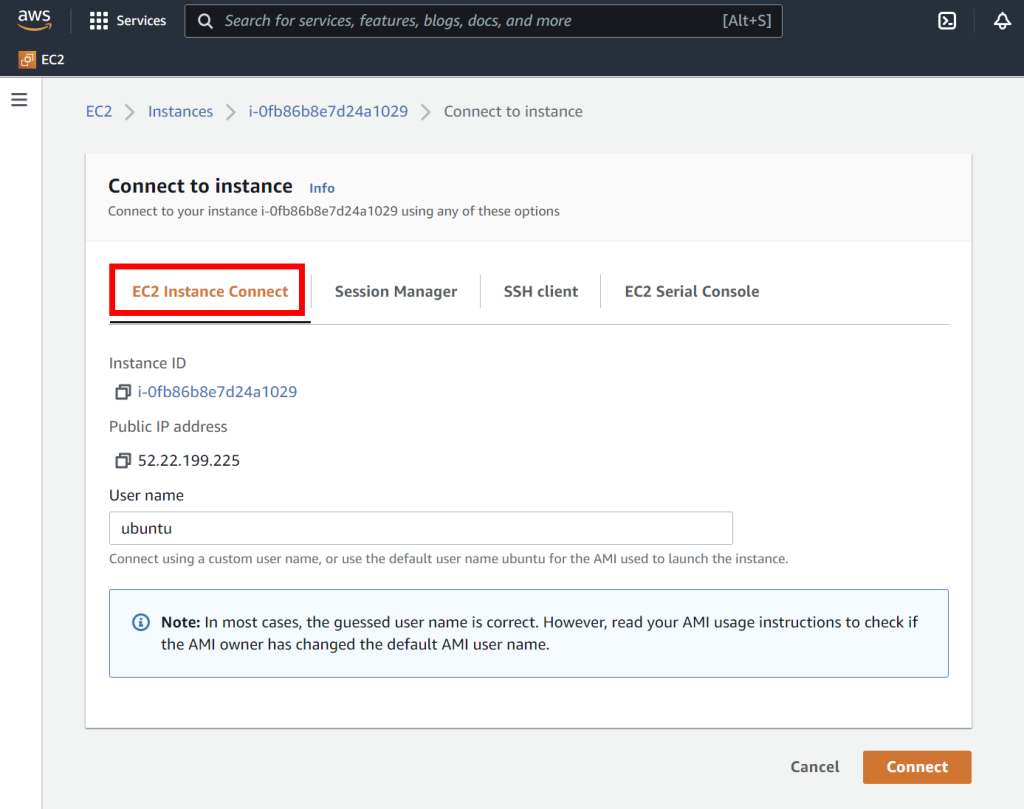1024x809 pixels.
Task: Click the AWS logo
Action: [x=34, y=20]
